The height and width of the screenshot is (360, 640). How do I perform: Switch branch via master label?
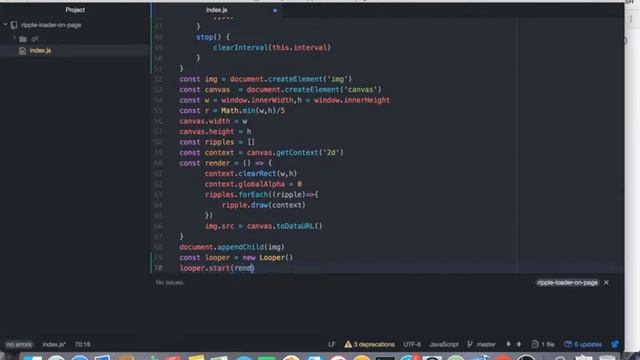coord(486,344)
